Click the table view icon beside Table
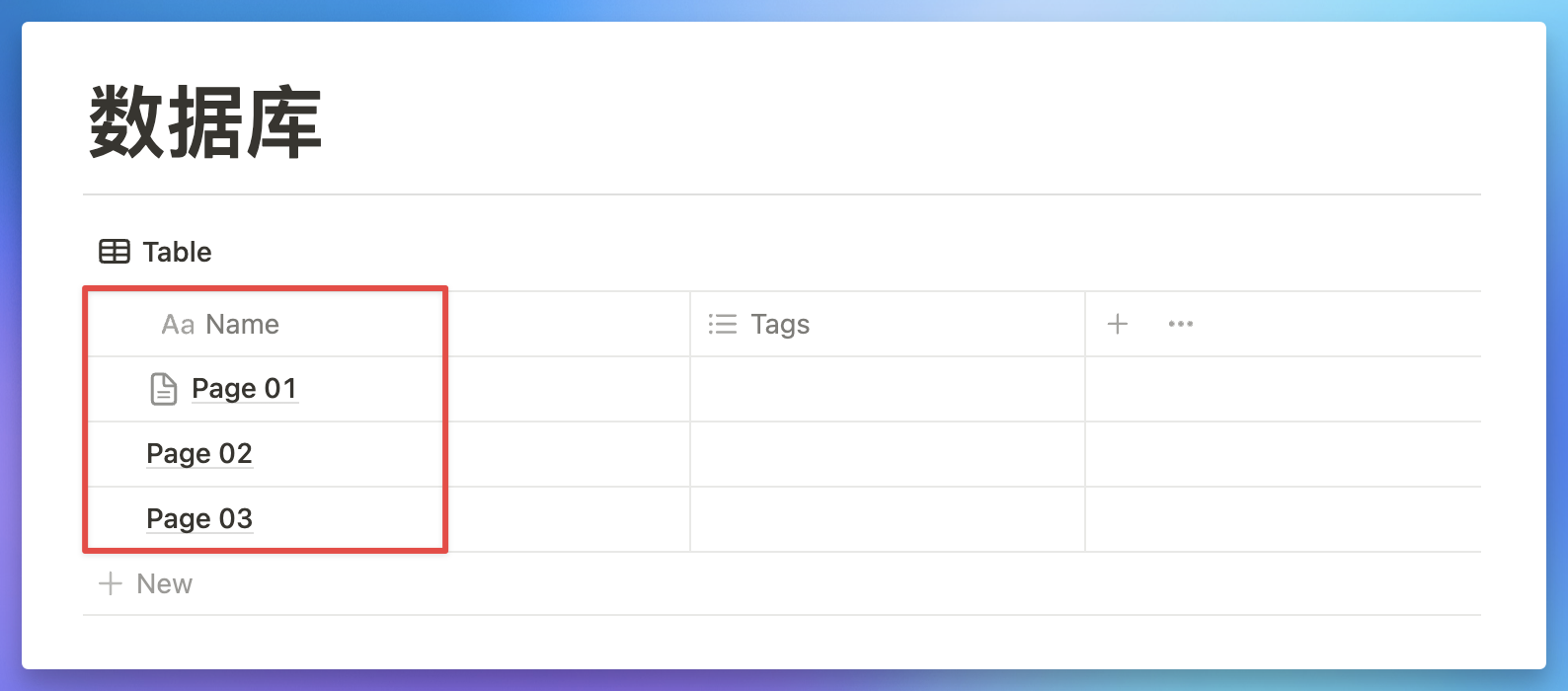The image size is (1568, 691). pyautogui.click(x=114, y=252)
